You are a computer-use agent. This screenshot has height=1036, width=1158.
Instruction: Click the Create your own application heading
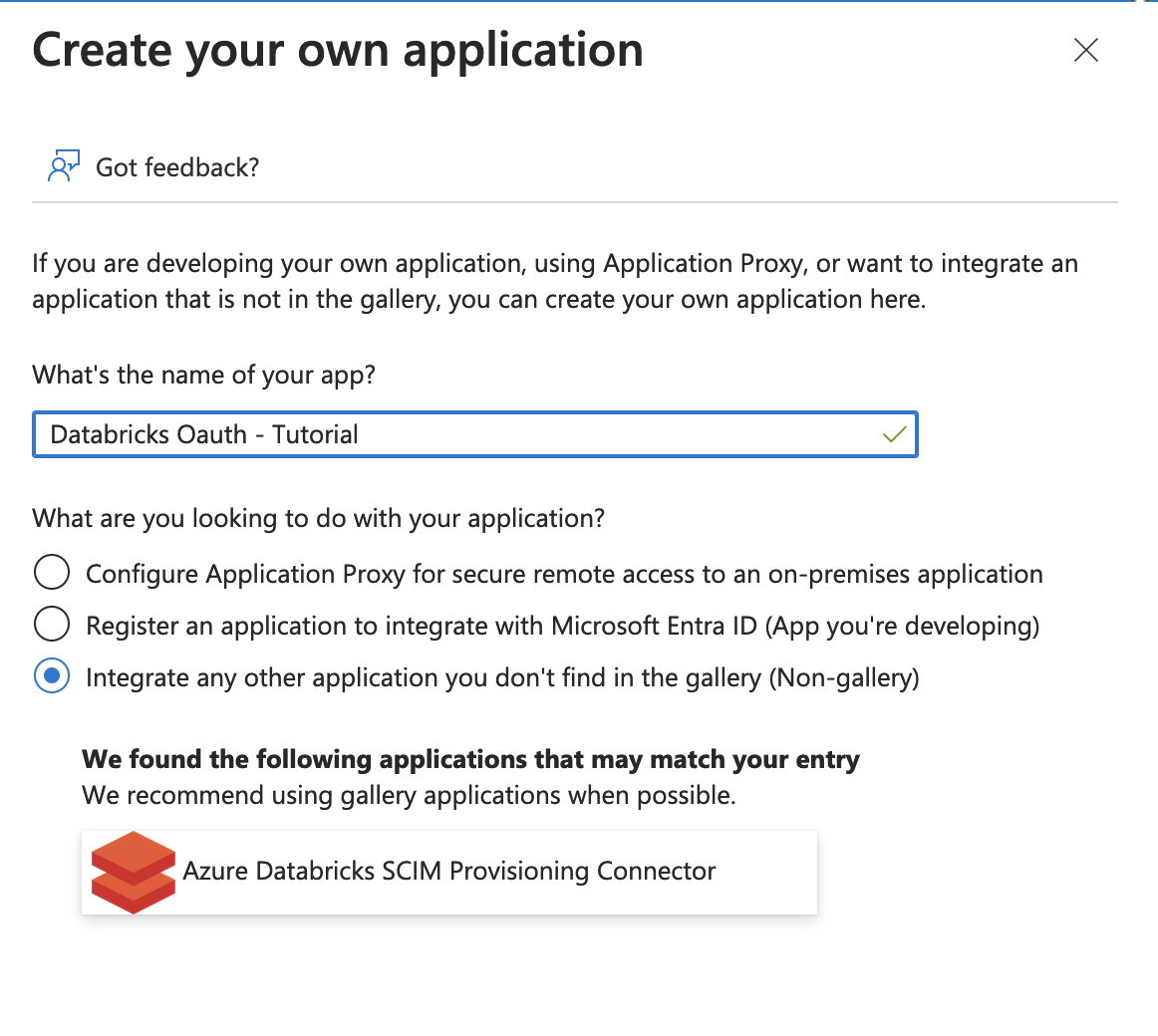pos(338,50)
